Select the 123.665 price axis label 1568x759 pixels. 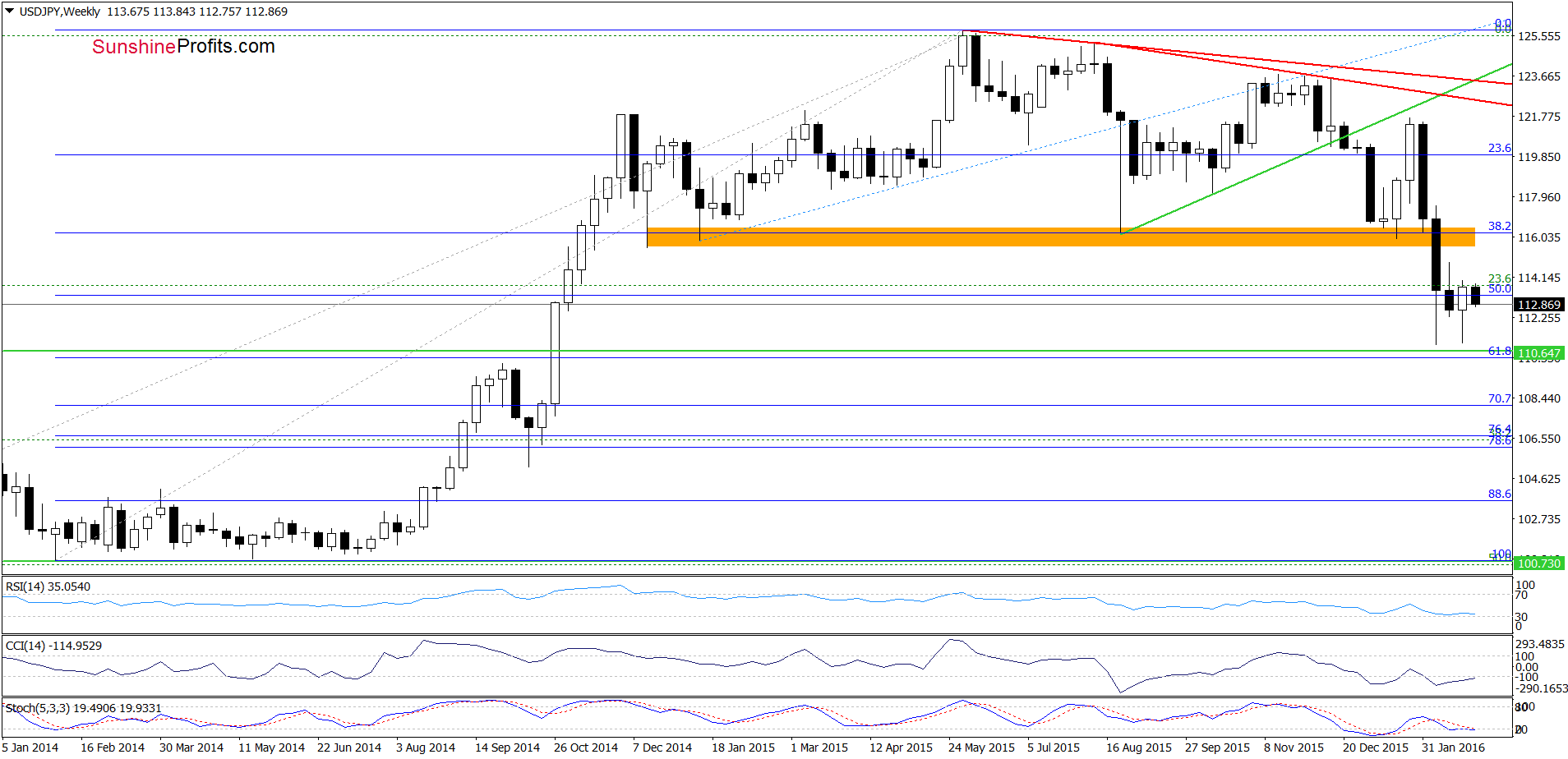click(1539, 76)
